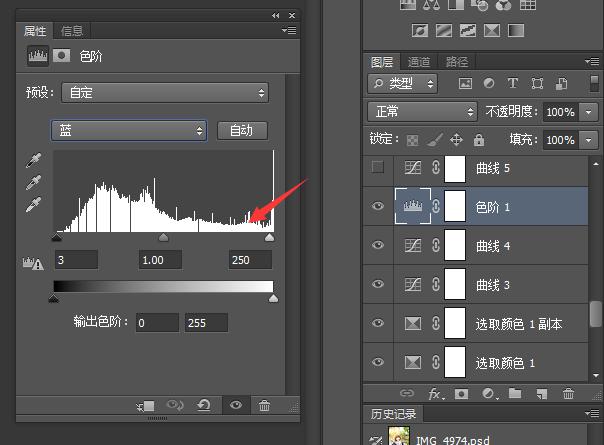This screenshot has height=445, width=604.
Task: Click the highlight input field showing 250
Action: 250,260
